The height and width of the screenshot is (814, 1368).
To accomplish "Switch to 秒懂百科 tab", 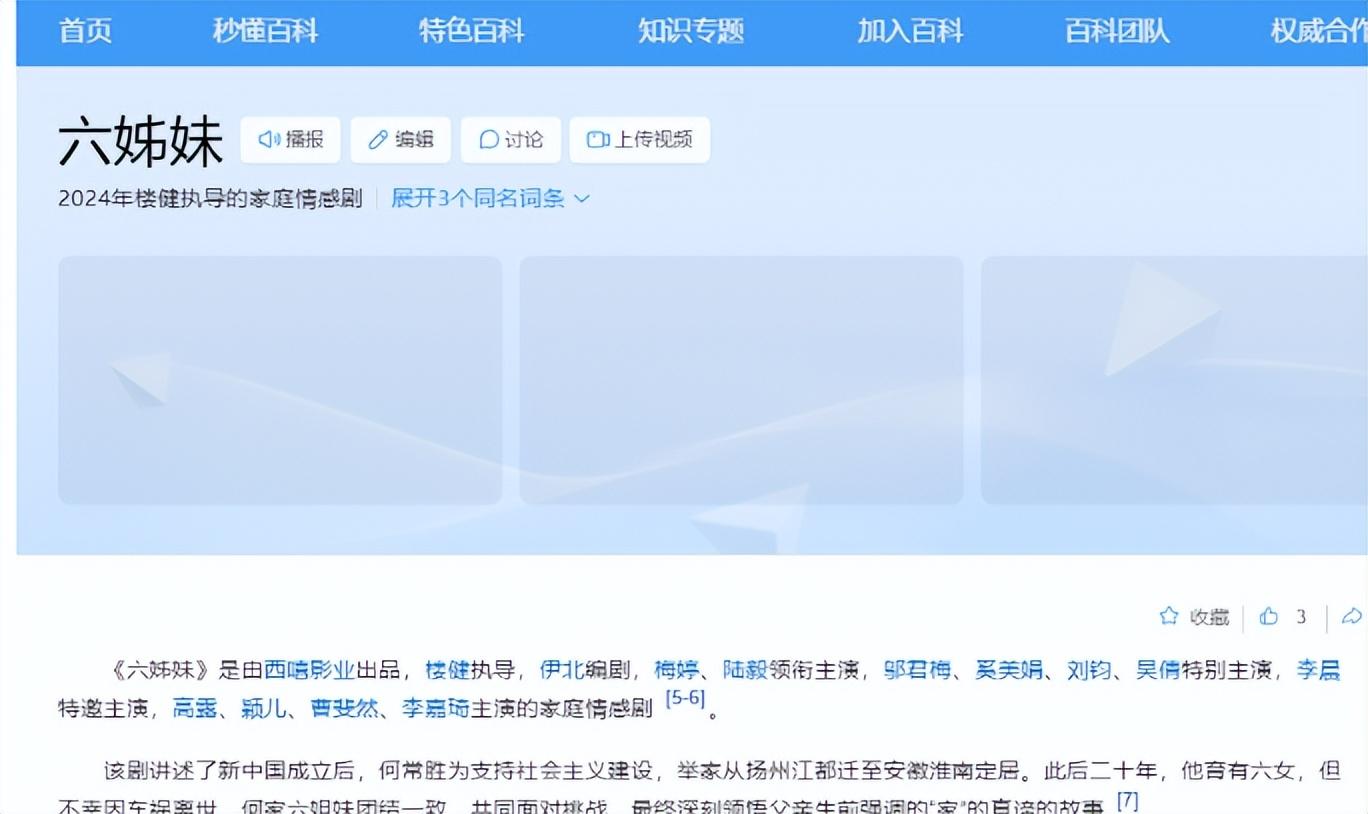I will [265, 31].
